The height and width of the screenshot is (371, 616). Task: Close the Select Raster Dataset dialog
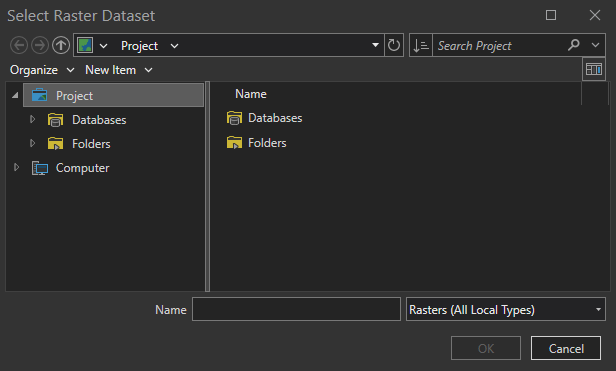tap(595, 15)
